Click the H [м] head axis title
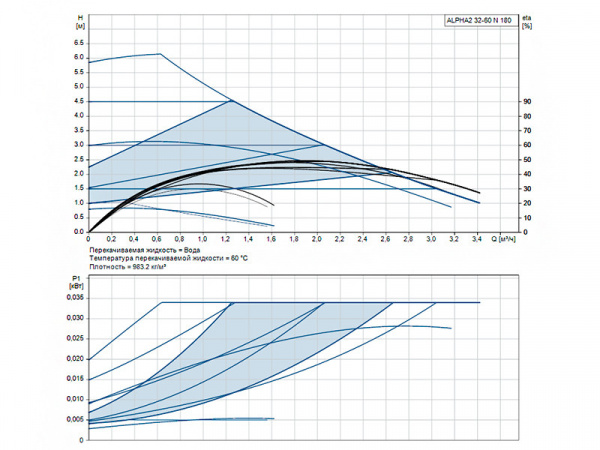Screen dimensions: 600x450 (x=80, y=22)
